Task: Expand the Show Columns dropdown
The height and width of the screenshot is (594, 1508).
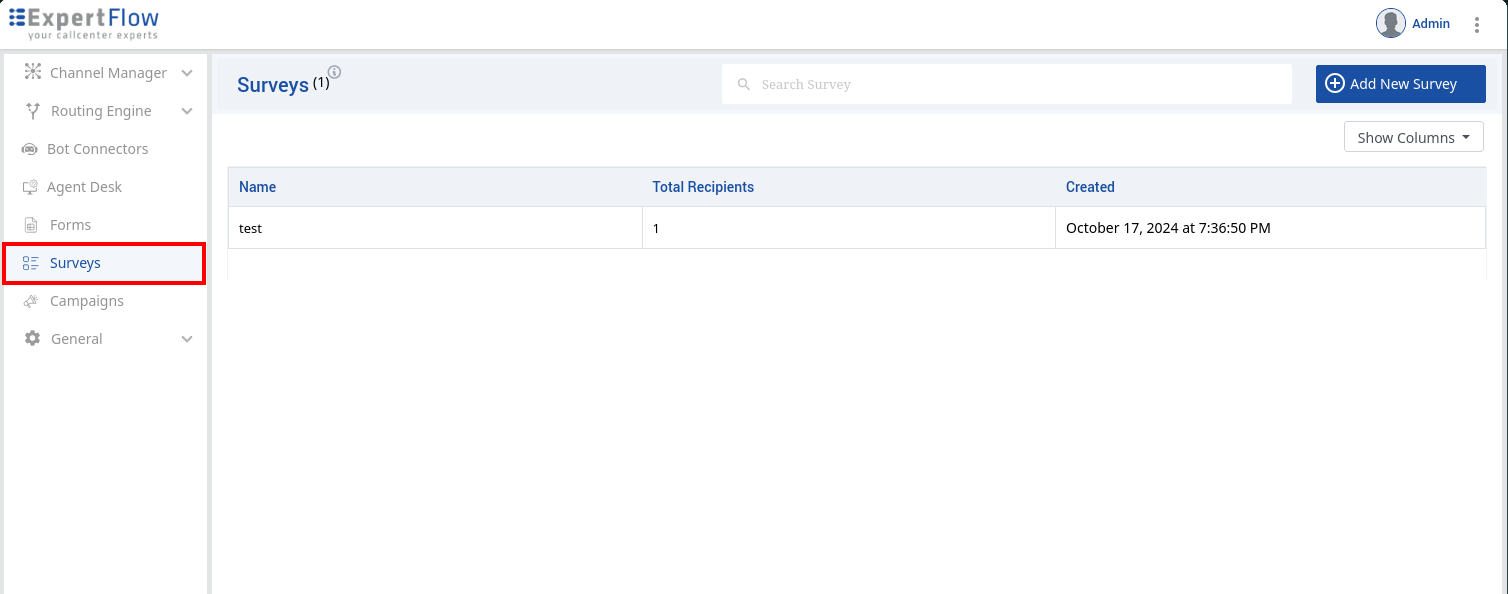Action: coord(1413,136)
